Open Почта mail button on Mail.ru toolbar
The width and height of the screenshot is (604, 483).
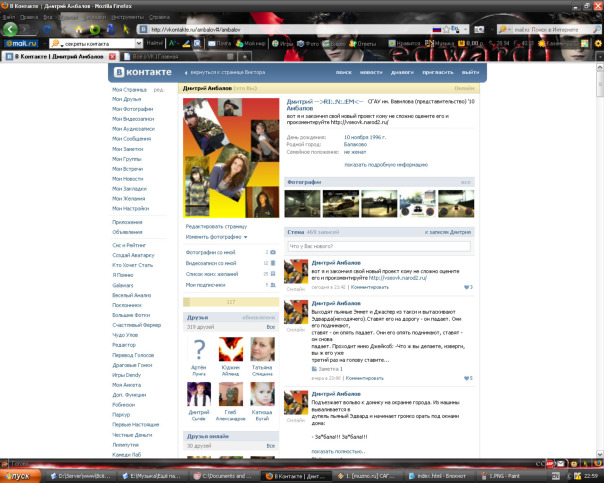[220, 44]
